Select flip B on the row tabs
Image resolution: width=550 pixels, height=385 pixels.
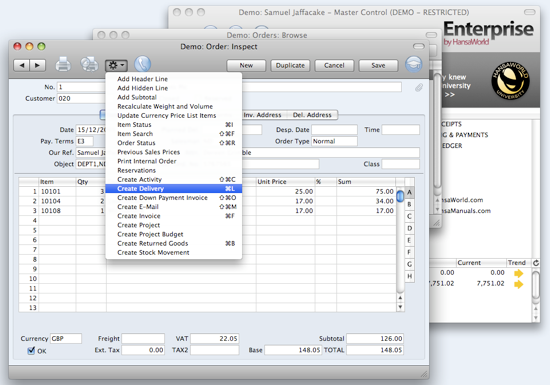tap(409, 204)
